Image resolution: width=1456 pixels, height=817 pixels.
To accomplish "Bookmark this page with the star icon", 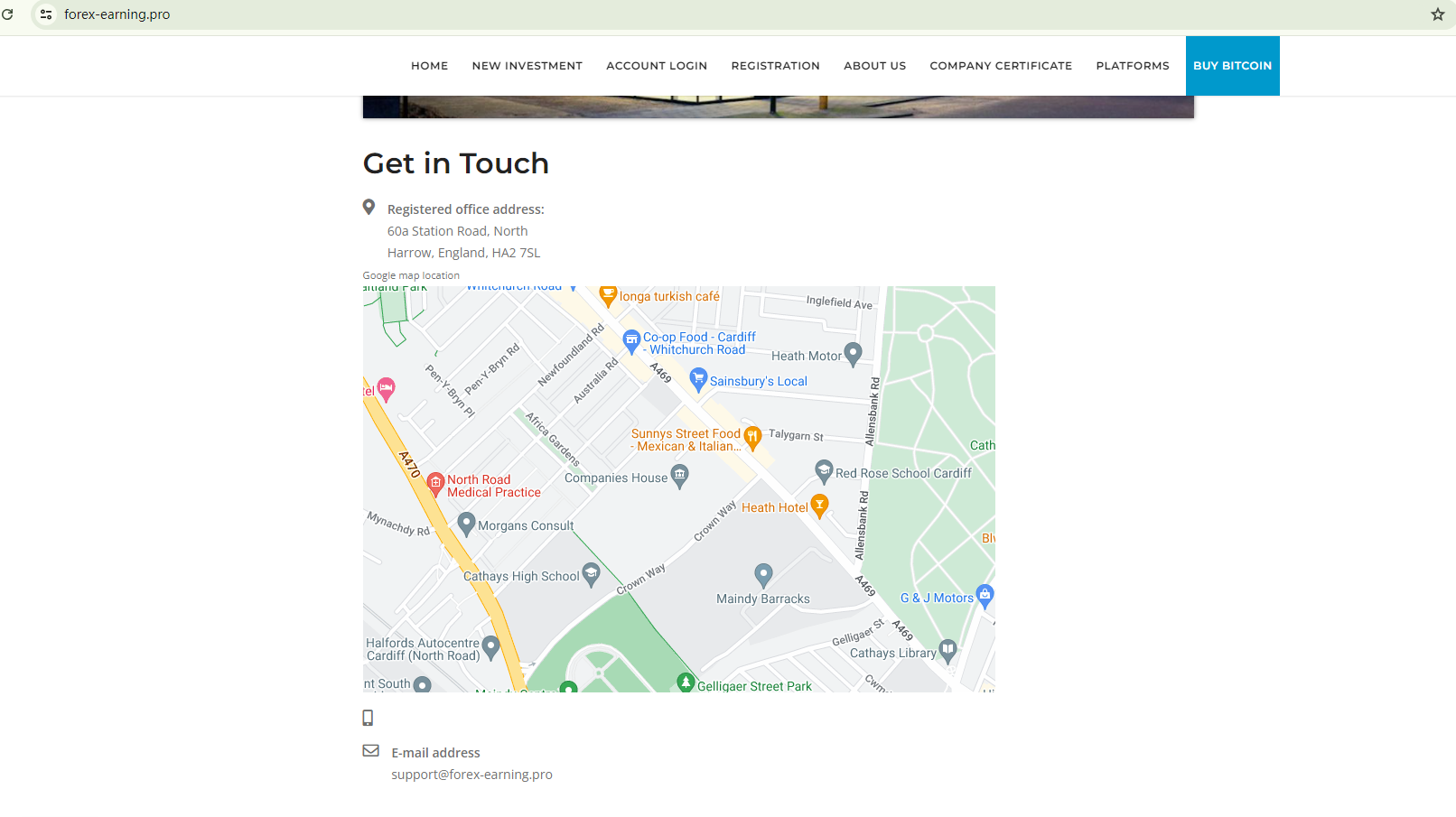I will (1437, 14).
